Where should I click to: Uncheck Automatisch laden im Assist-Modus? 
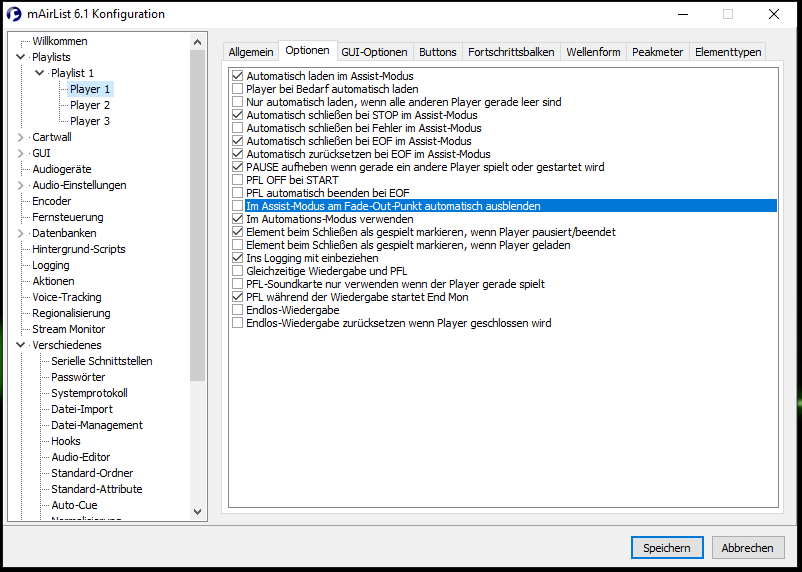[237, 76]
